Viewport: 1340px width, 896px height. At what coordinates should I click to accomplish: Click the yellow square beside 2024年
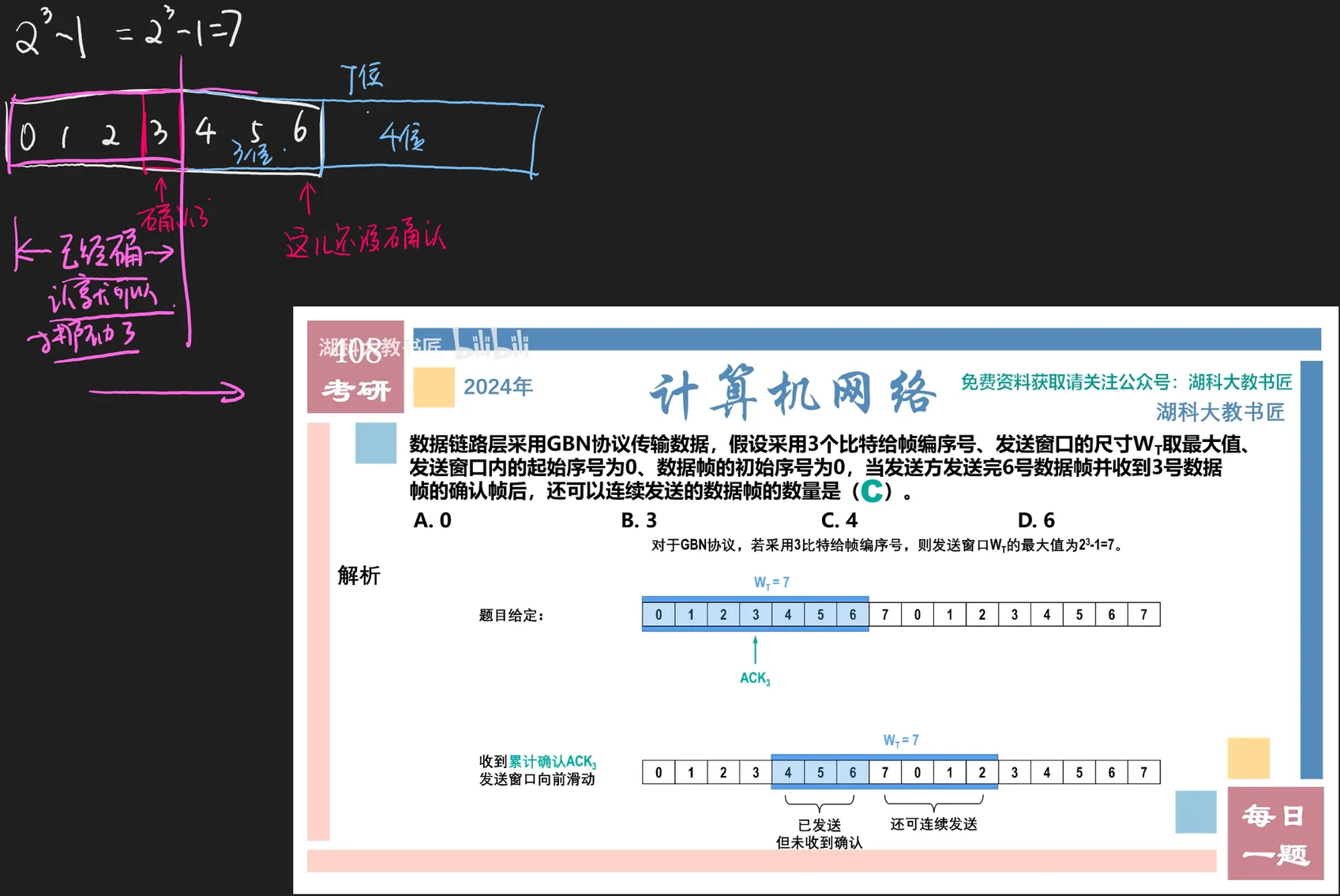pos(434,387)
